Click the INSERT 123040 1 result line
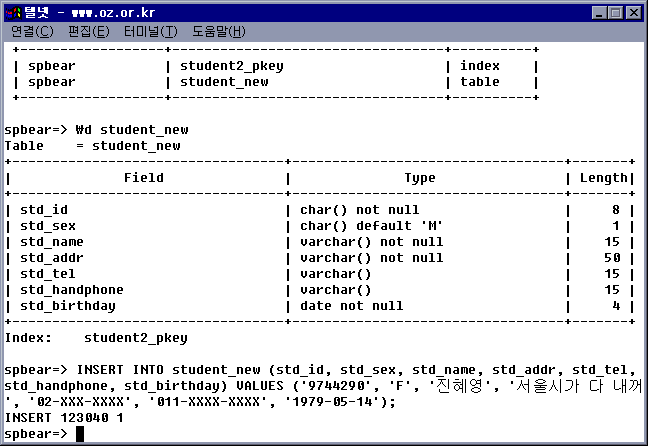Image resolution: width=648 pixels, height=446 pixels. (x=64, y=418)
